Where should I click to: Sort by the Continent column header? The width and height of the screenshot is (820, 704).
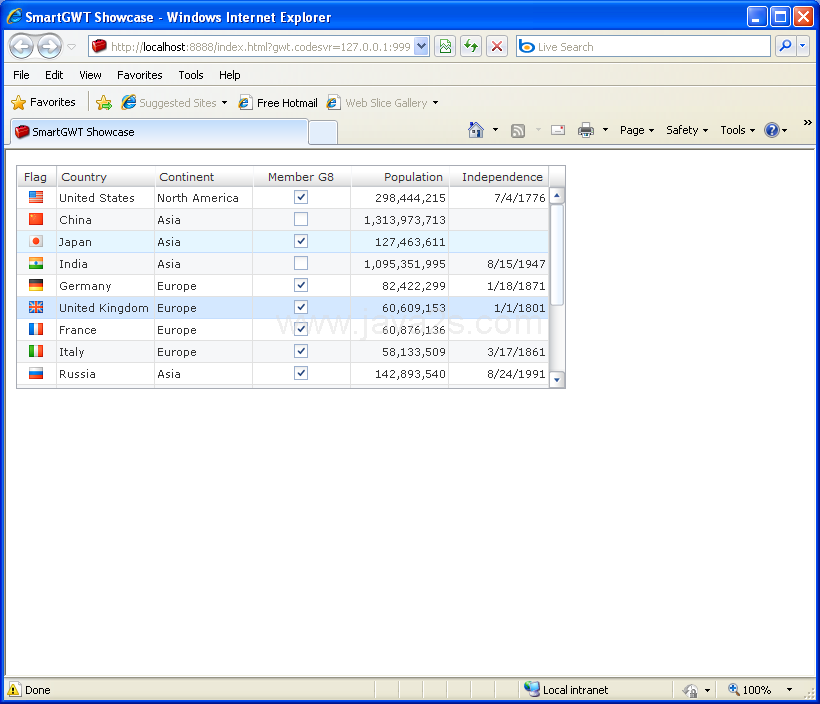pyautogui.click(x=204, y=177)
